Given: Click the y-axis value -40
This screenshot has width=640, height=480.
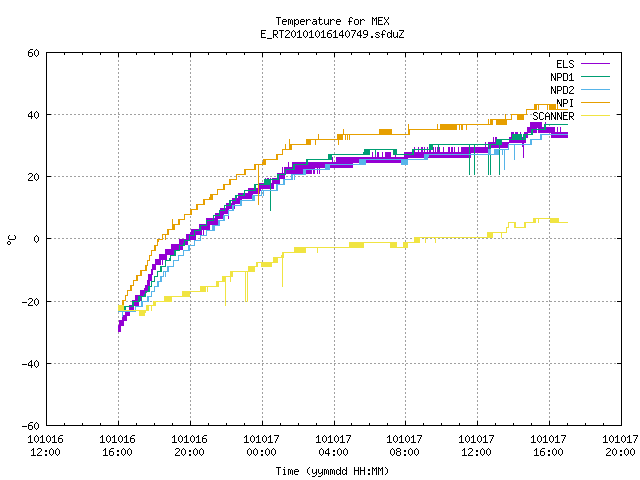Looking at the screenshot, I should (30, 364).
